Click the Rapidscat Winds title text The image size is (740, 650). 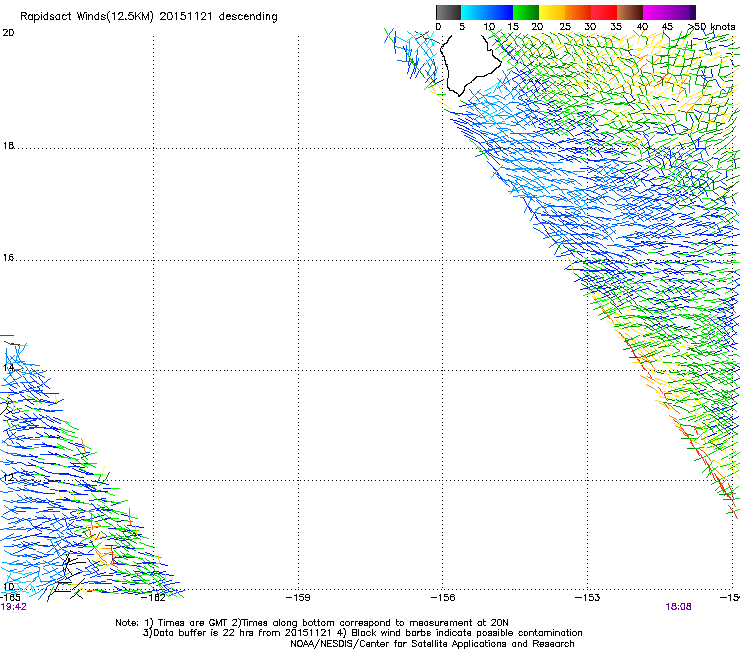[x=149, y=17]
